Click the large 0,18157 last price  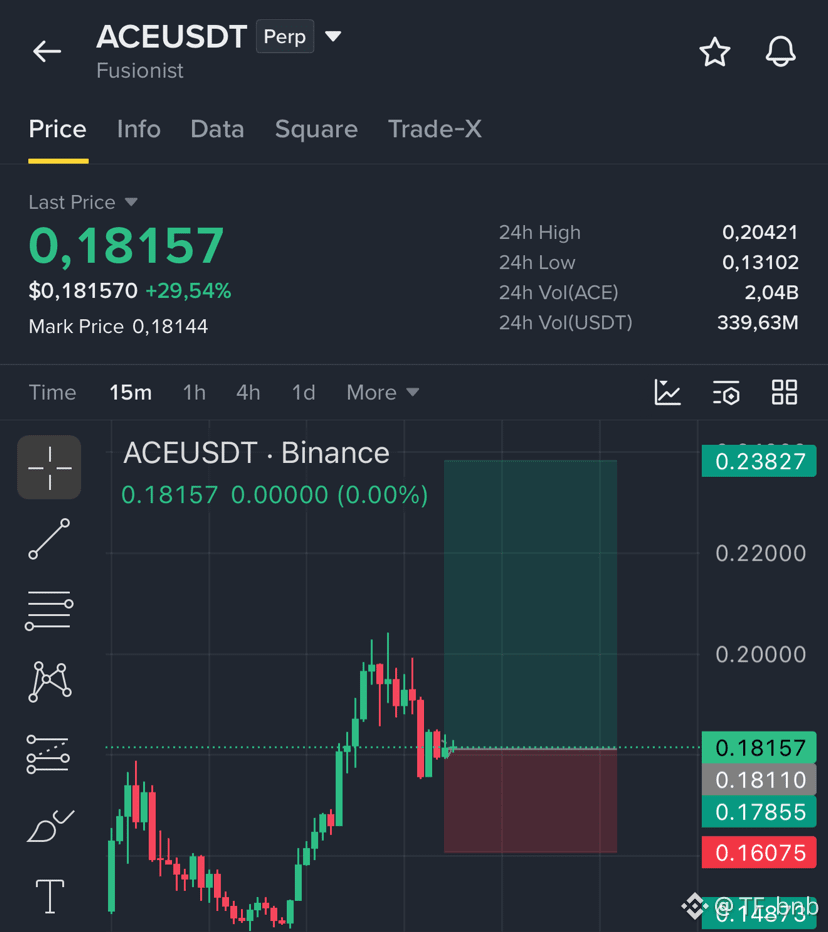(x=126, y=245)
